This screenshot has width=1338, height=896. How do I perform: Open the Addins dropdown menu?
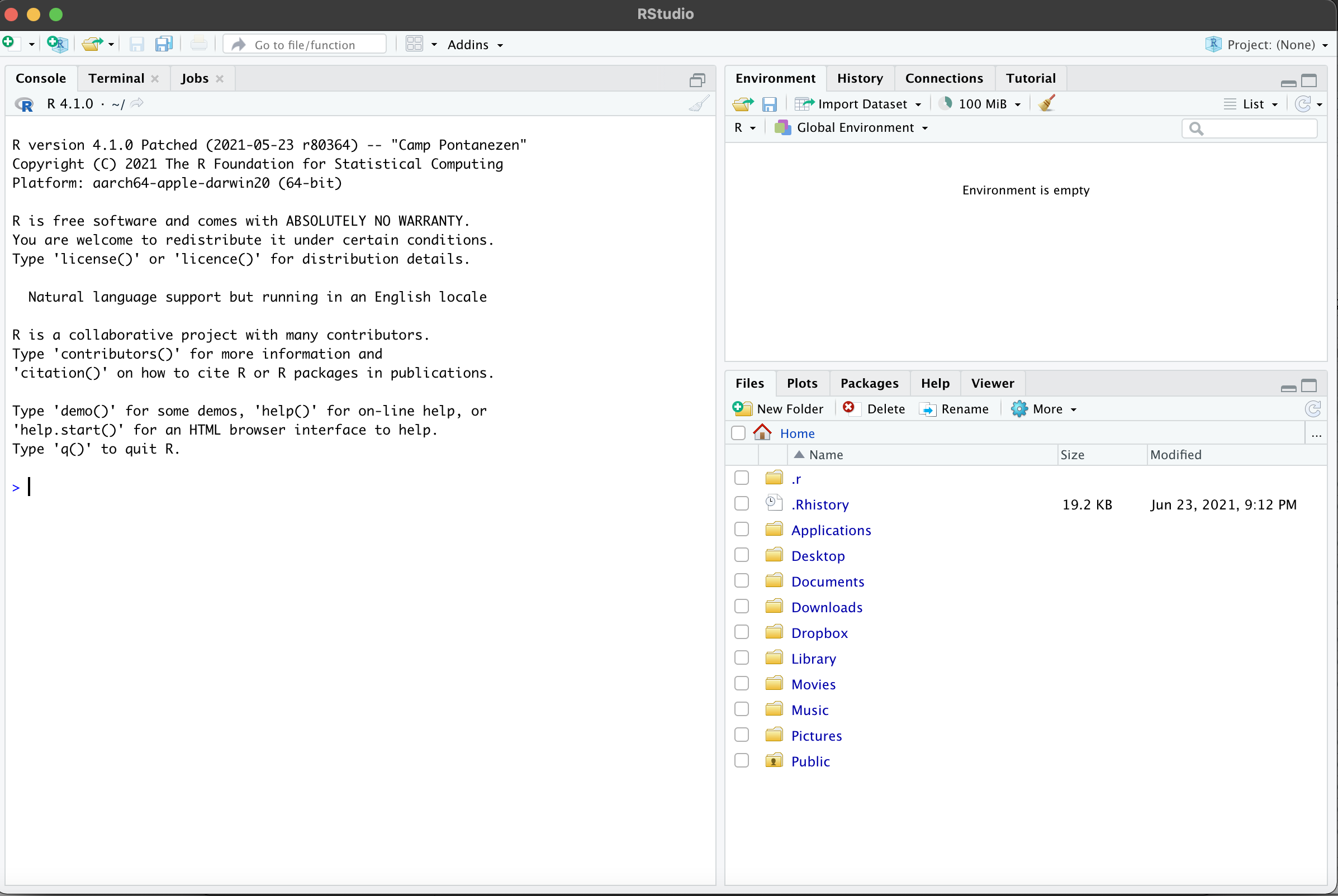pyautogui.click(x=475, y=45)
